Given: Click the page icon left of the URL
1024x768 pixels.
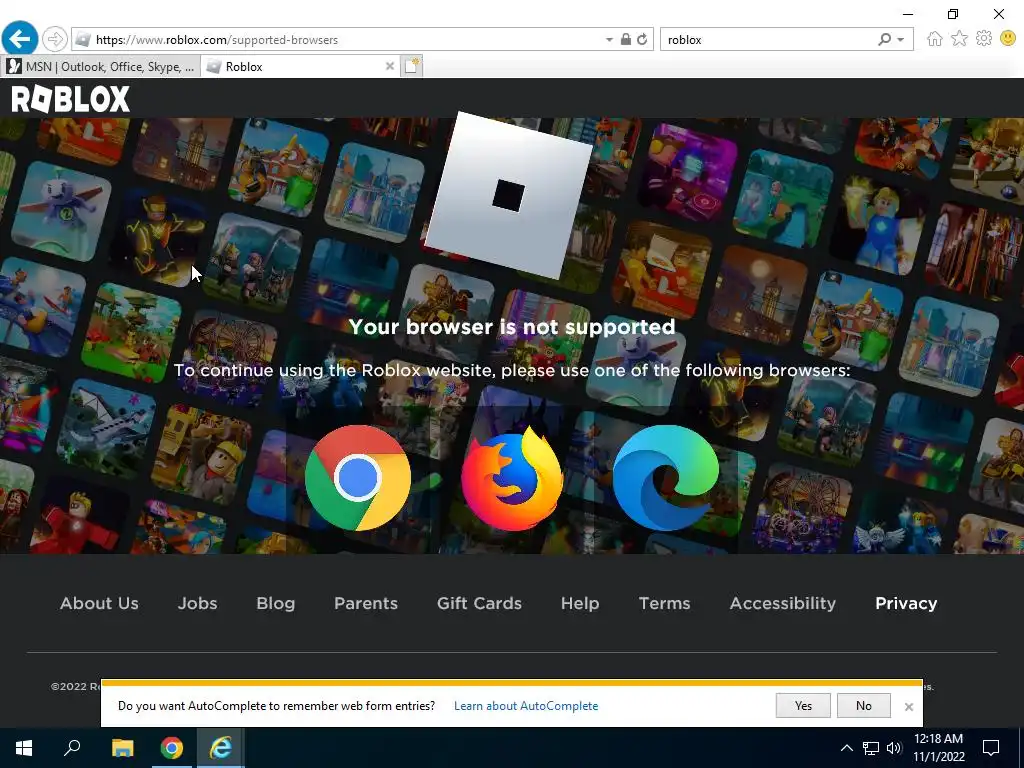Looking at the screenshot, I should coord(82,39).
